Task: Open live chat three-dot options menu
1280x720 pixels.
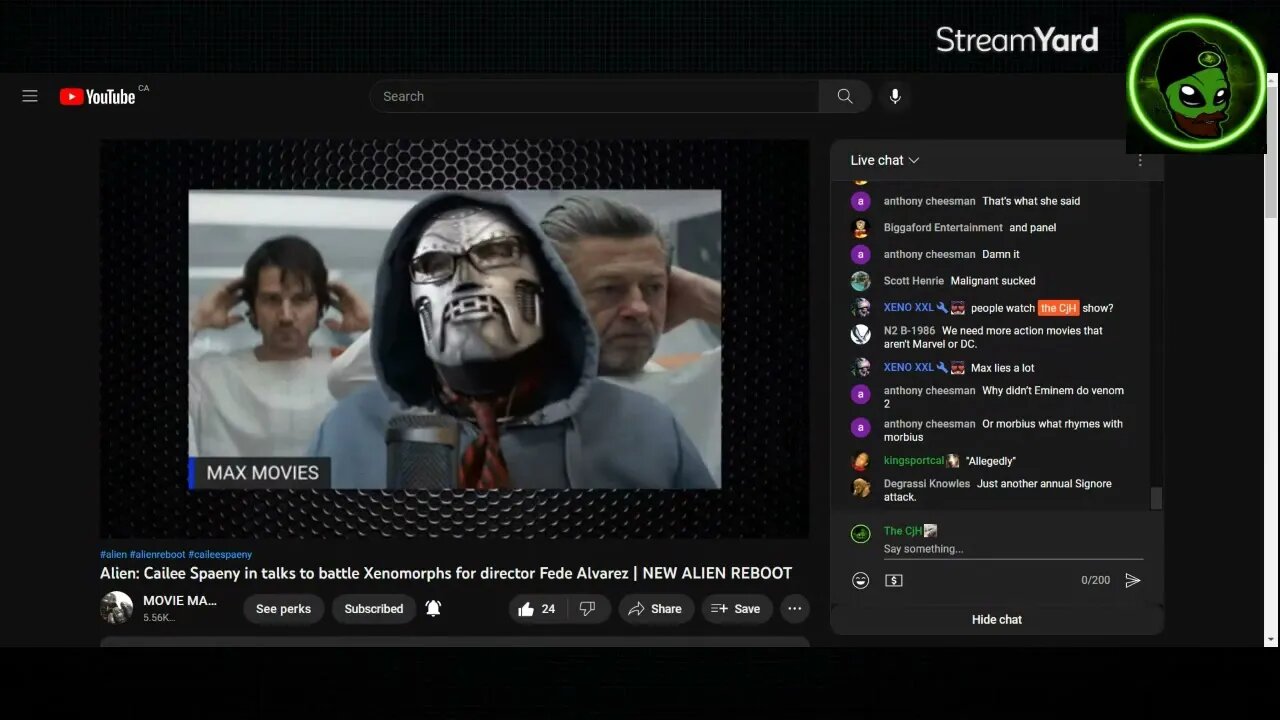Action: pyautogui.click(x=1139, y=160)
